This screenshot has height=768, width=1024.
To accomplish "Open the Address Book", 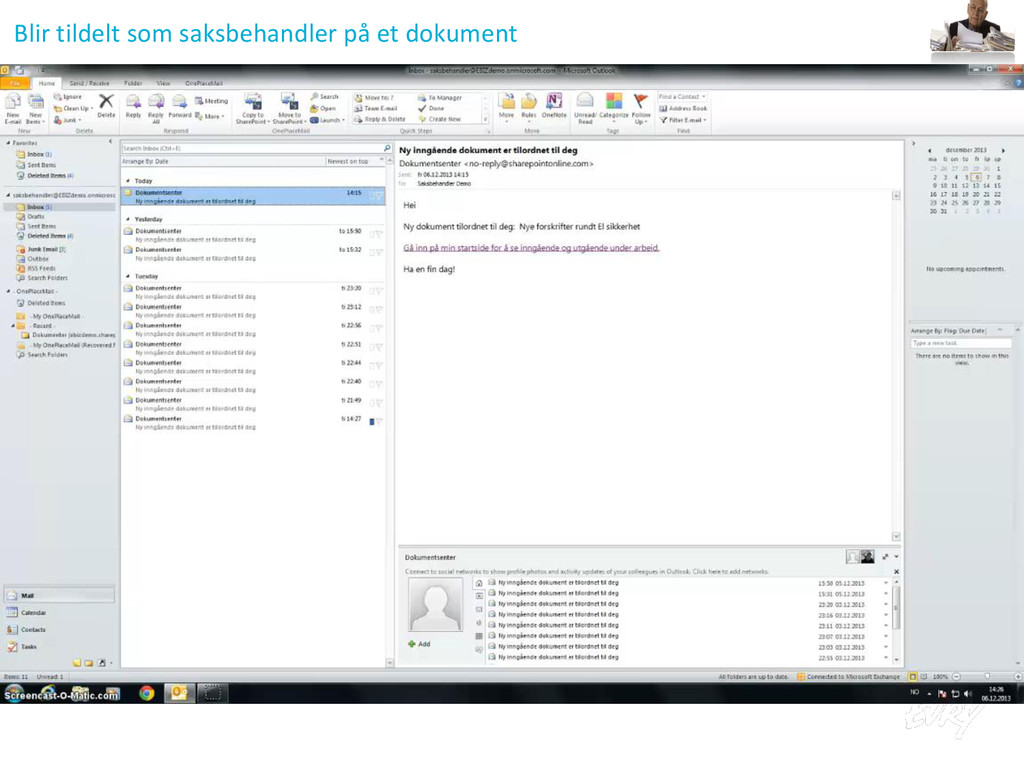I will [x=683, y=108].
